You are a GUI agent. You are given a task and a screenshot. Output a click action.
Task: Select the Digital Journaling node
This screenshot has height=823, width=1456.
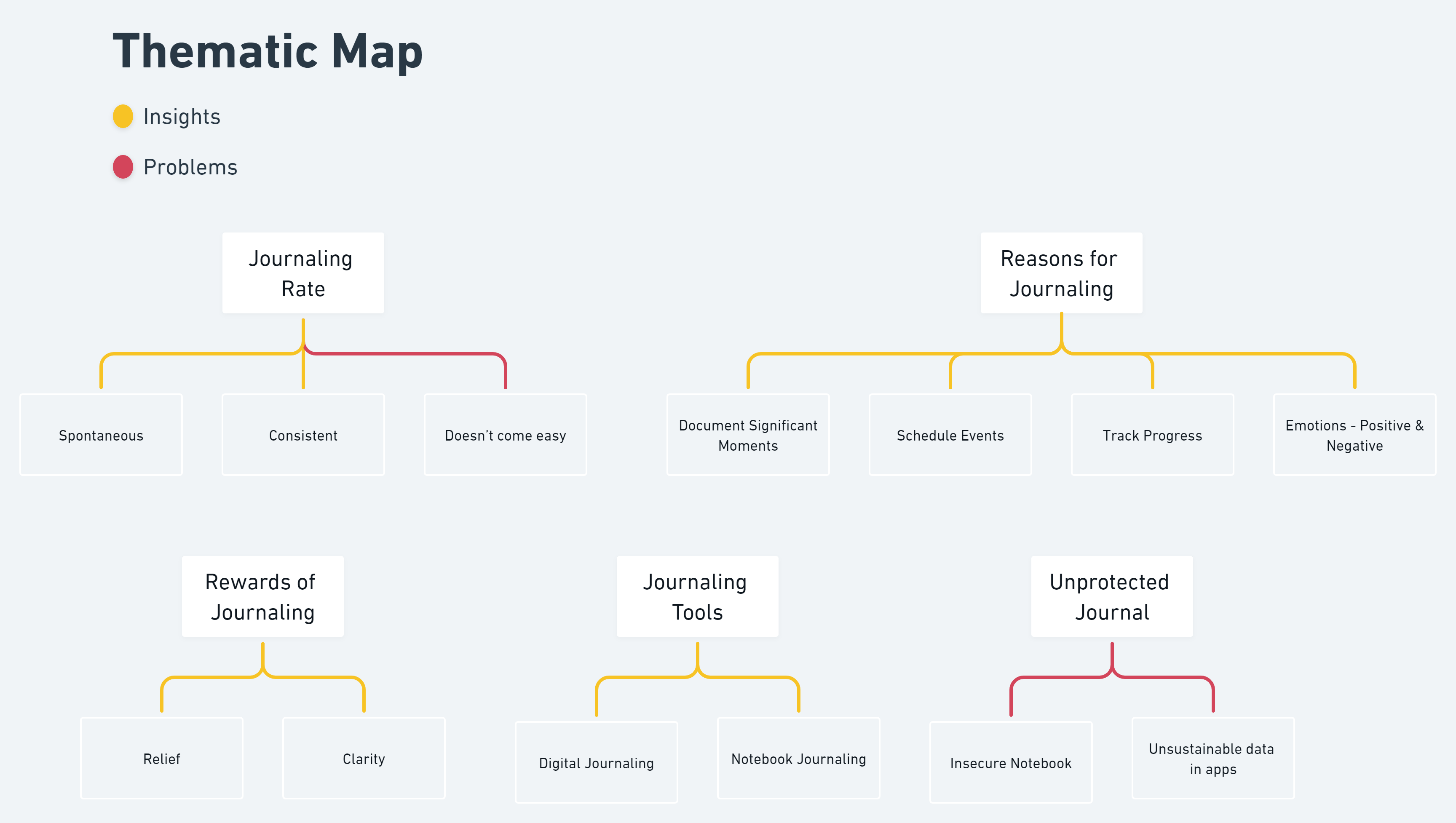coord(596,762)
